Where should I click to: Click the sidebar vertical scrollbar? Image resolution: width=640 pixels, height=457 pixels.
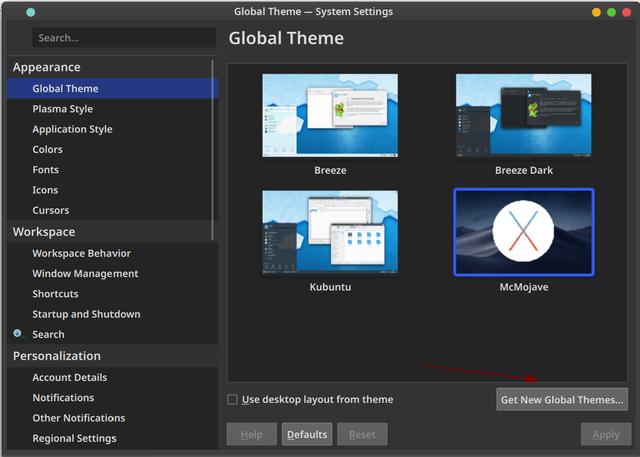(x=213, y=150)
